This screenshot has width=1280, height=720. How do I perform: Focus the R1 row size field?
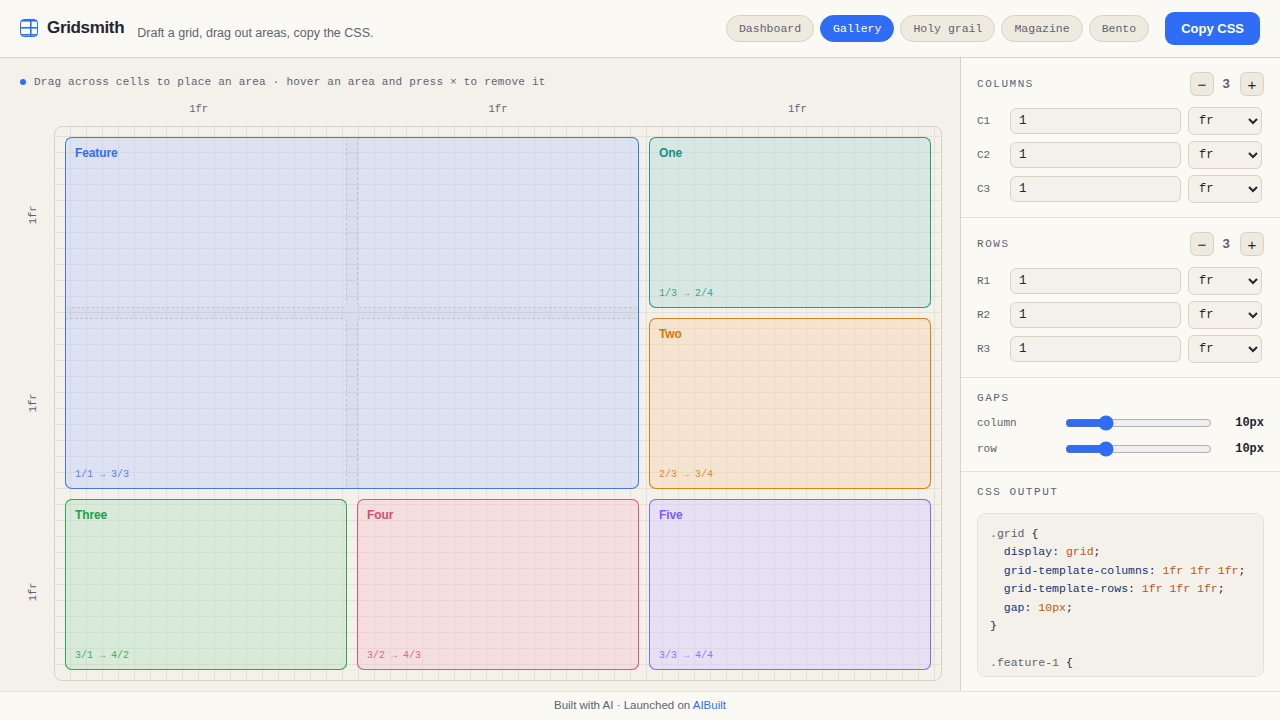pyautogui.click(x=1095, y=281)
